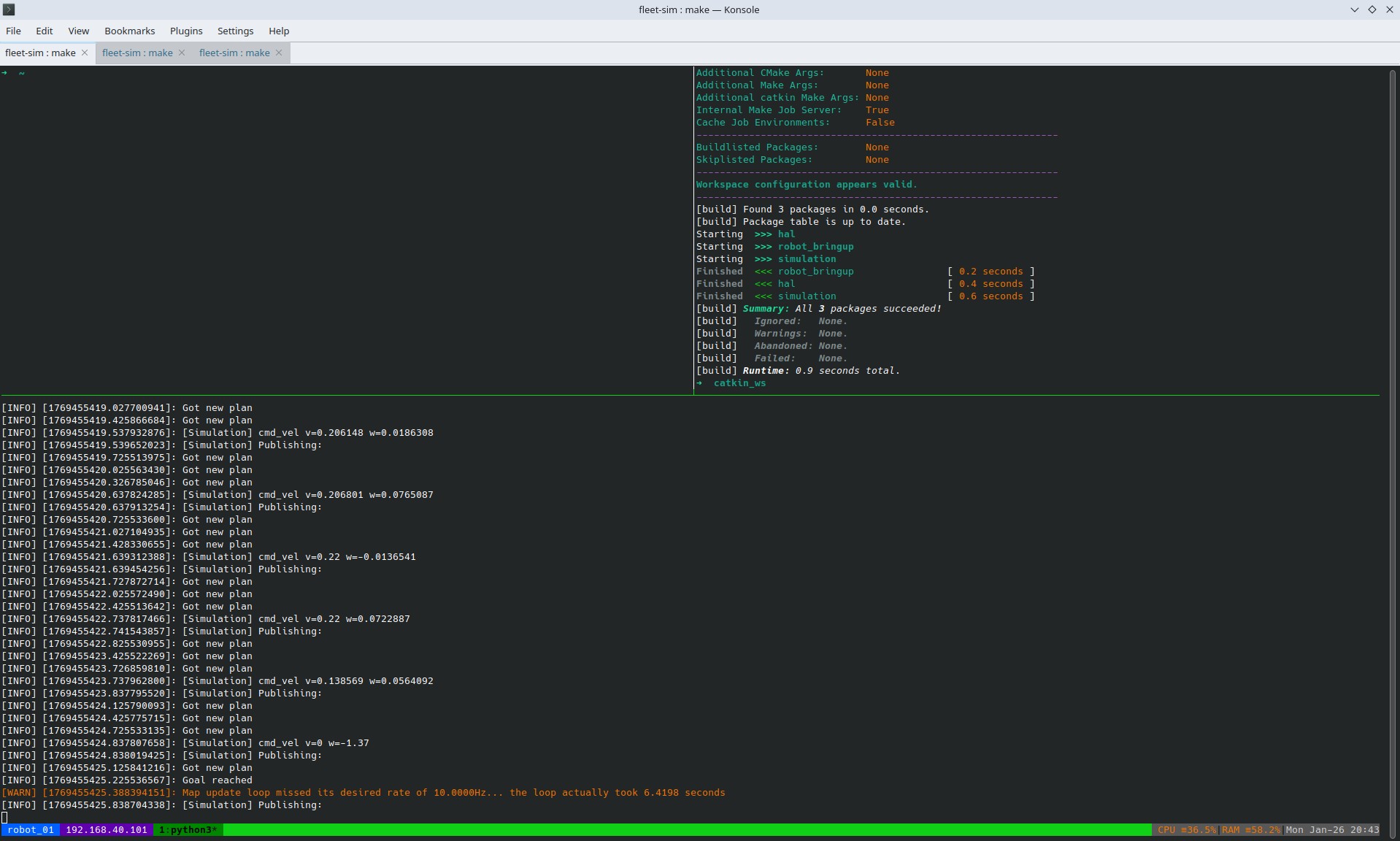Close the Konsole window
The width and height of the screenshot is (1400, 841).
(1389, 9)
